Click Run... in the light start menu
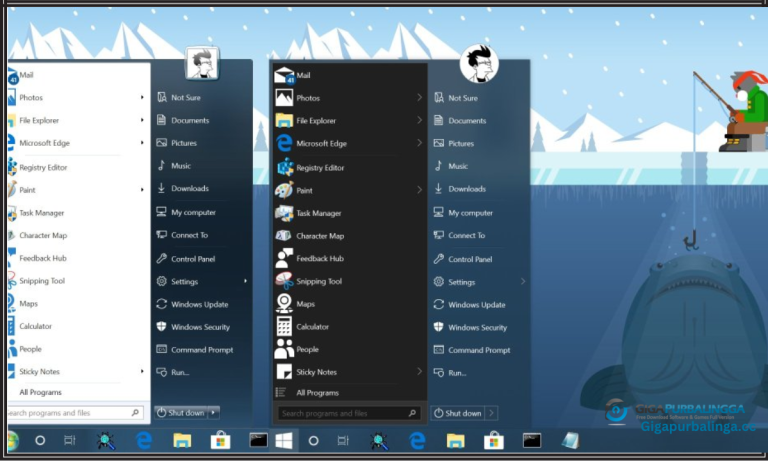The height and width of the screenshot is (461, 768). [180, 372]
